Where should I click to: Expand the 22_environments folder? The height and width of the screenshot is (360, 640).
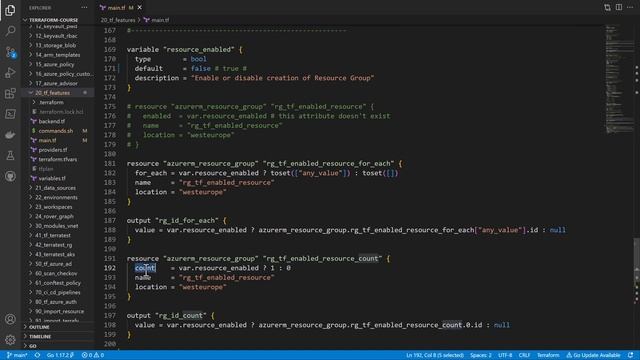click(56, 197)
